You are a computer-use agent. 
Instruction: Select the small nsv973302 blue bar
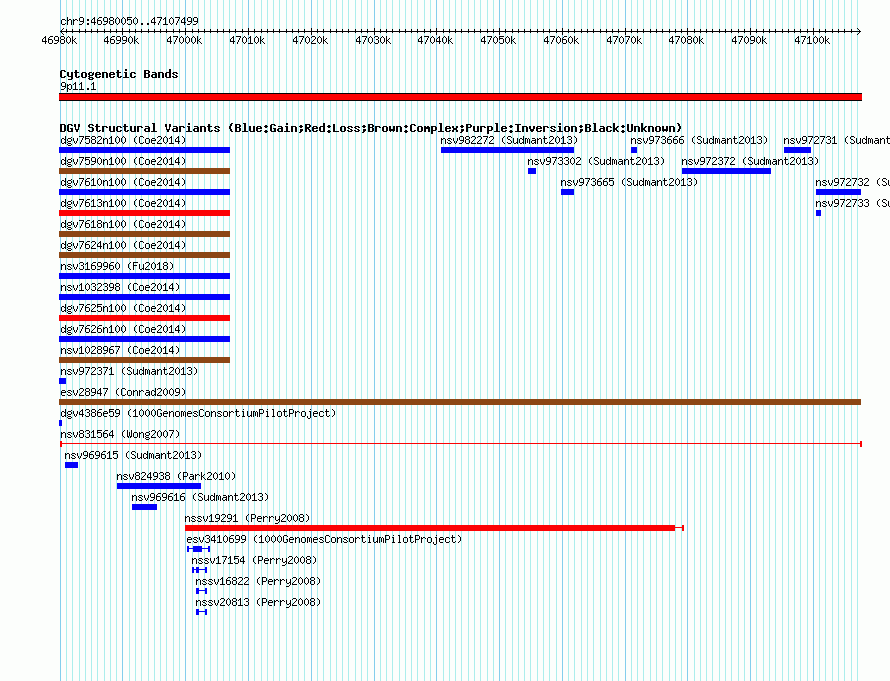point(532,171)
